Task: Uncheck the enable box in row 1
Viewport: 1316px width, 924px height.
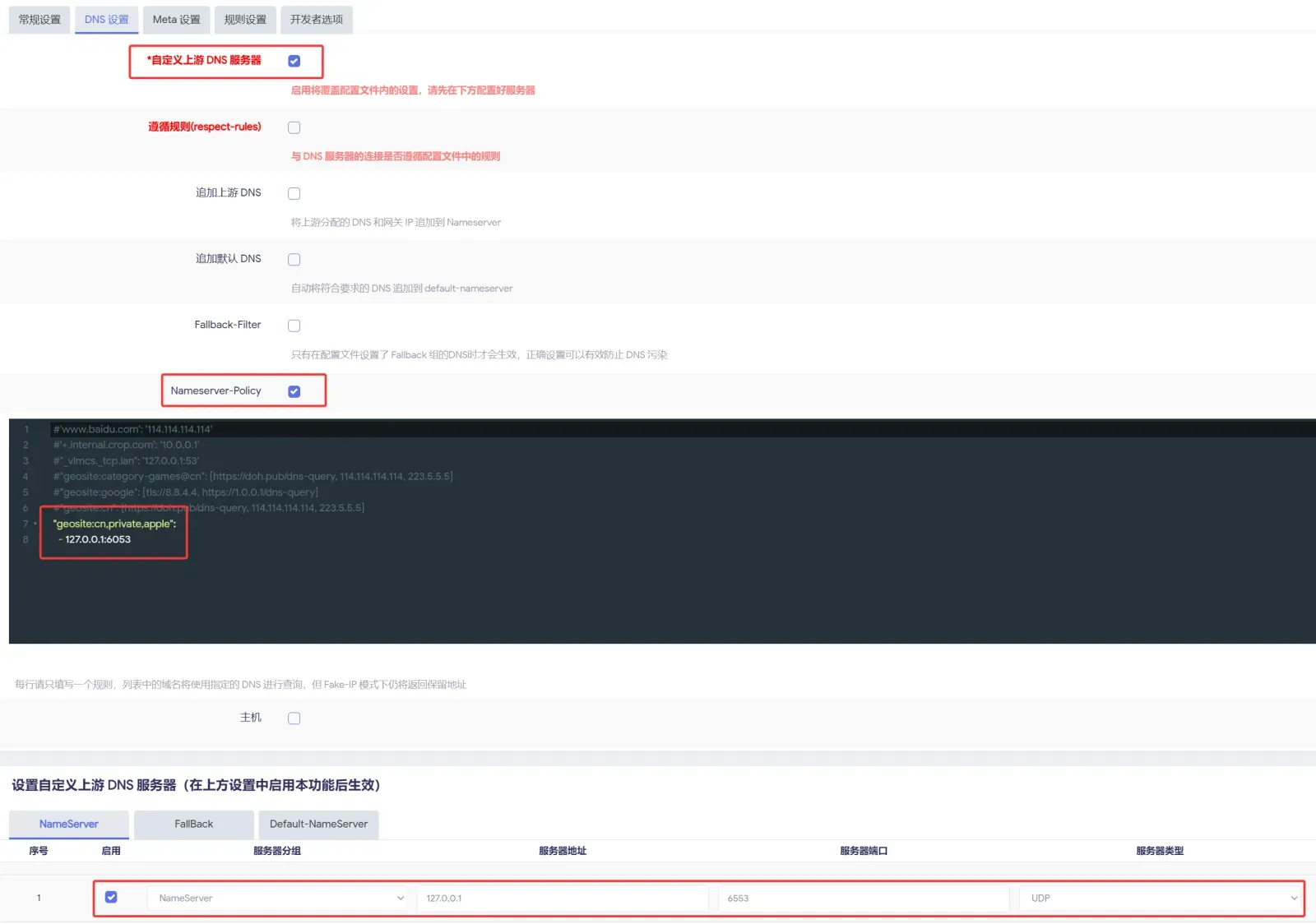Action: 111,897
